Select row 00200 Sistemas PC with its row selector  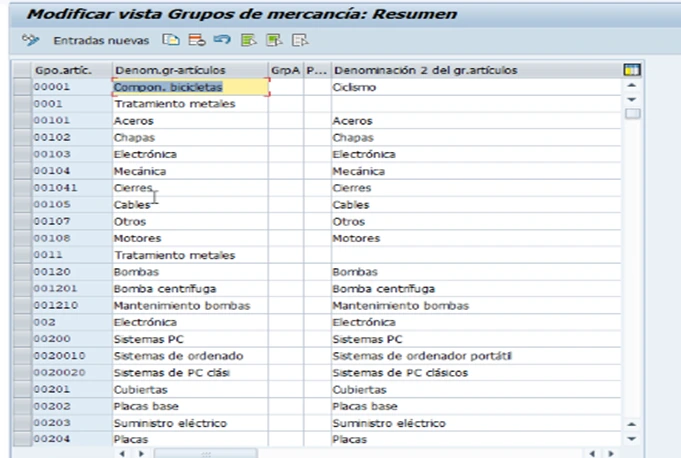click(22, 339)
